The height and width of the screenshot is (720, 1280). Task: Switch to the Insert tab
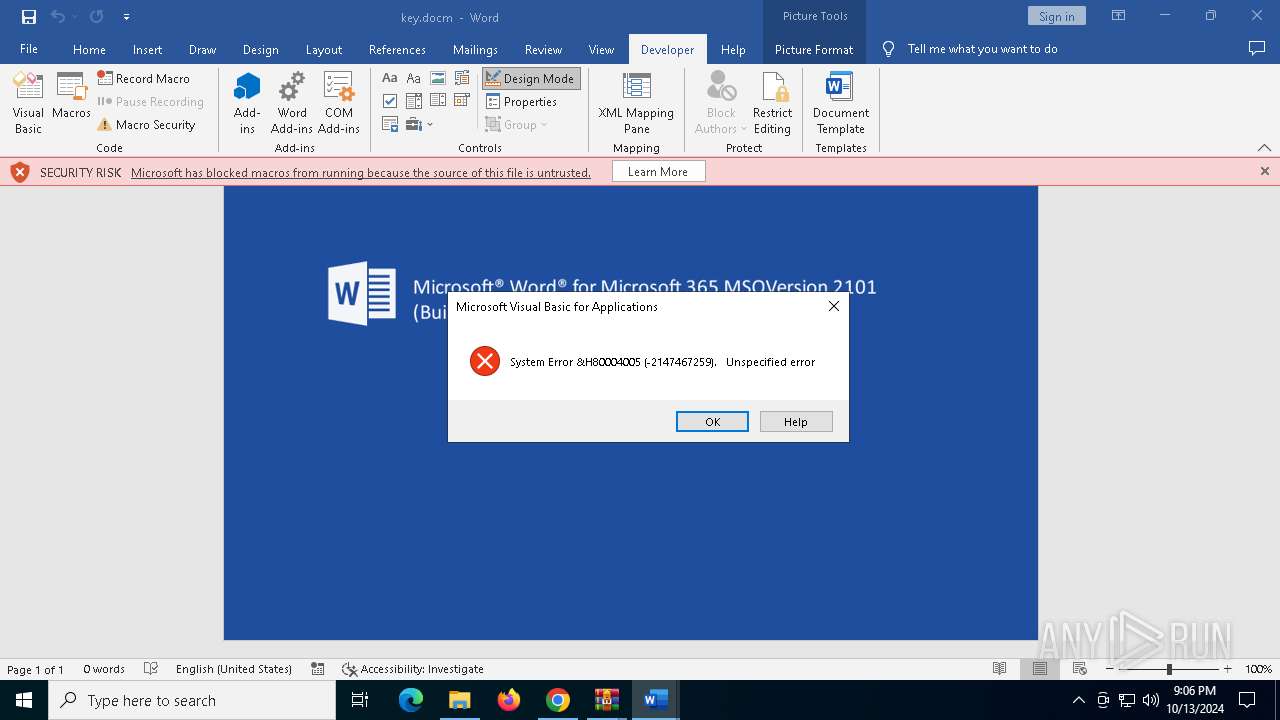147,49
